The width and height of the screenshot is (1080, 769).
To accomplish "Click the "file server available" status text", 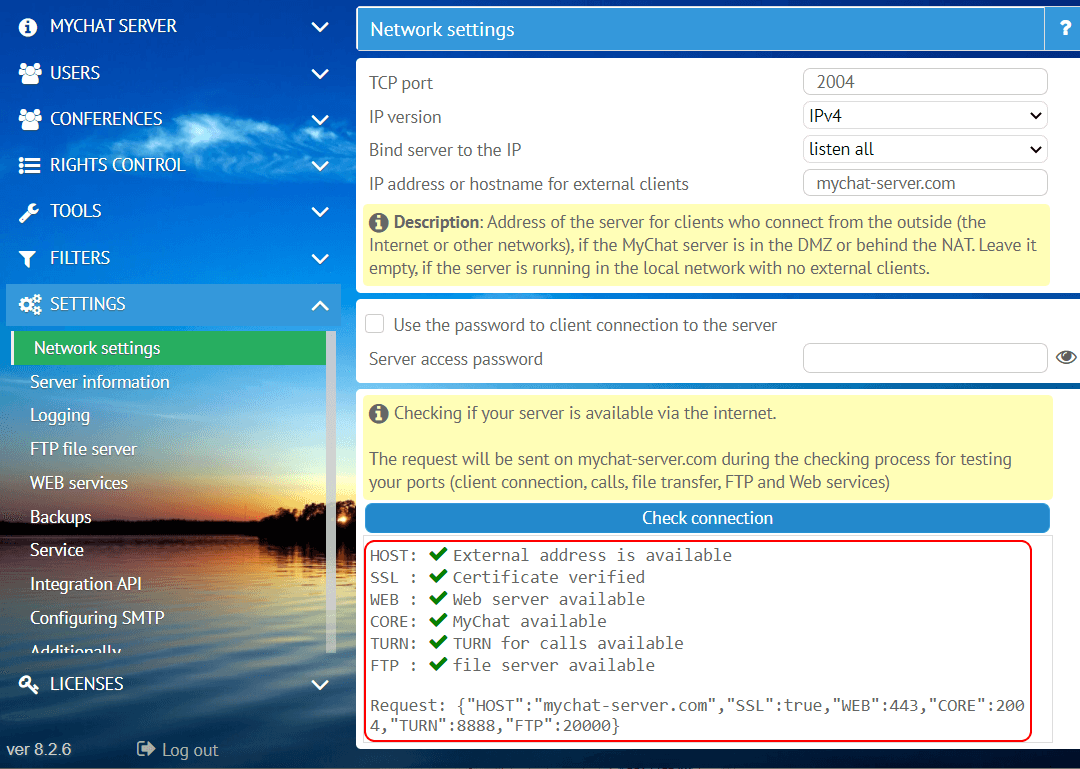I will pyautogui.click(x=554, y=666).
